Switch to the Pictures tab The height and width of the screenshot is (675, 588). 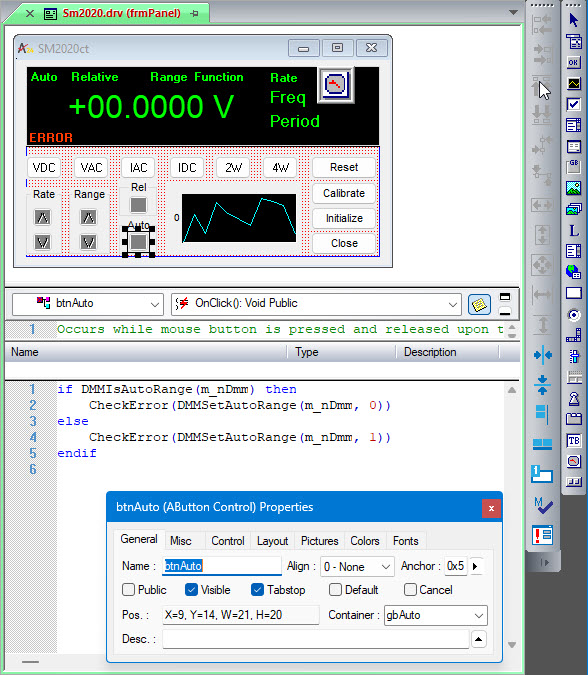click(319, 541)
